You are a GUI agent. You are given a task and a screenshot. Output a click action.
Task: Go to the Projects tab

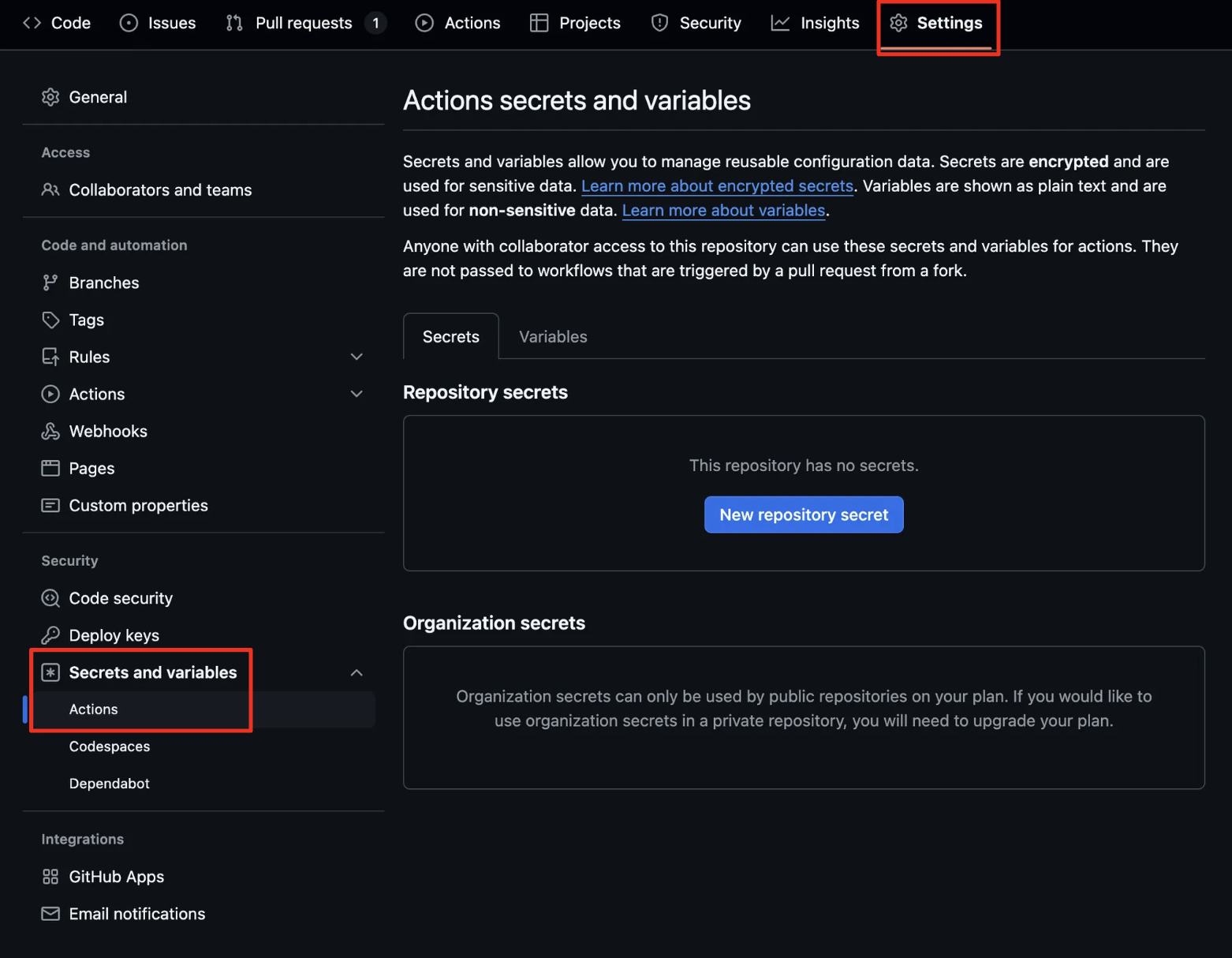tap(576, 23)
